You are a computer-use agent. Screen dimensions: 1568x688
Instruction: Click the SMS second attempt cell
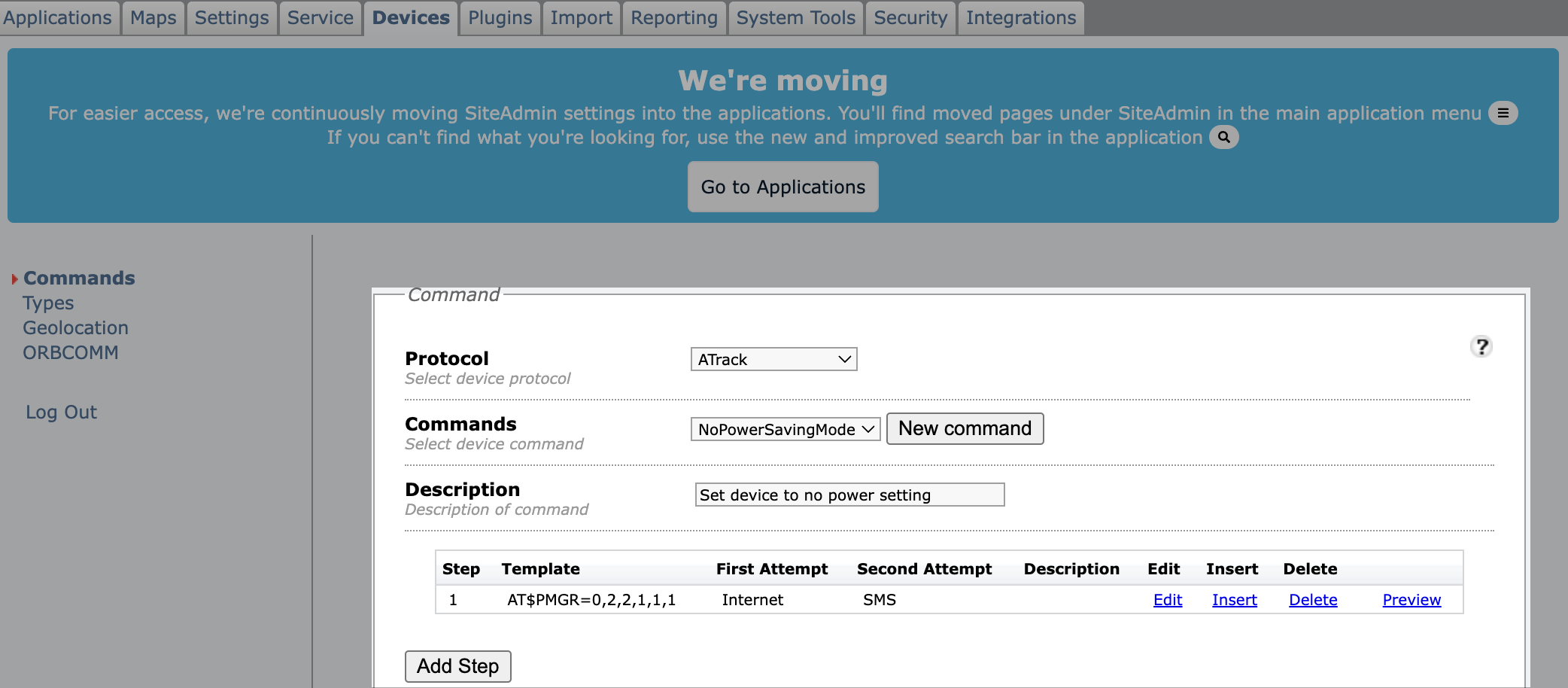click(880, 600)
